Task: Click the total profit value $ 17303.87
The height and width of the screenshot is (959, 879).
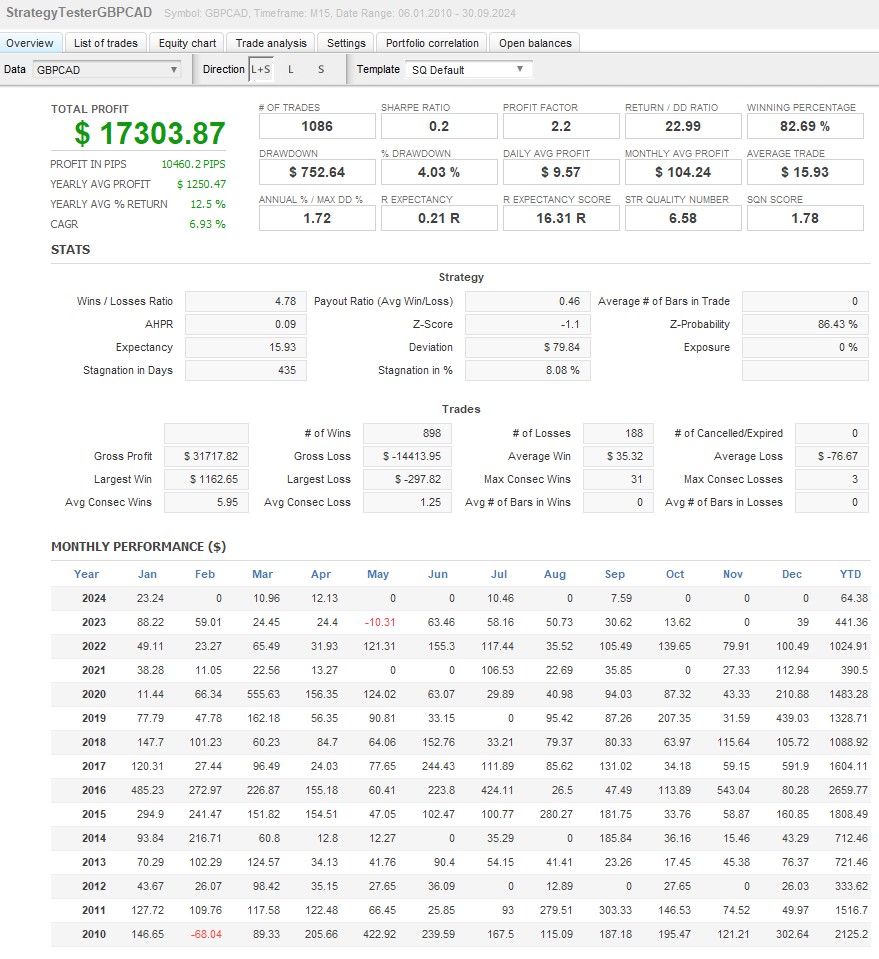Action: [150, 133]
